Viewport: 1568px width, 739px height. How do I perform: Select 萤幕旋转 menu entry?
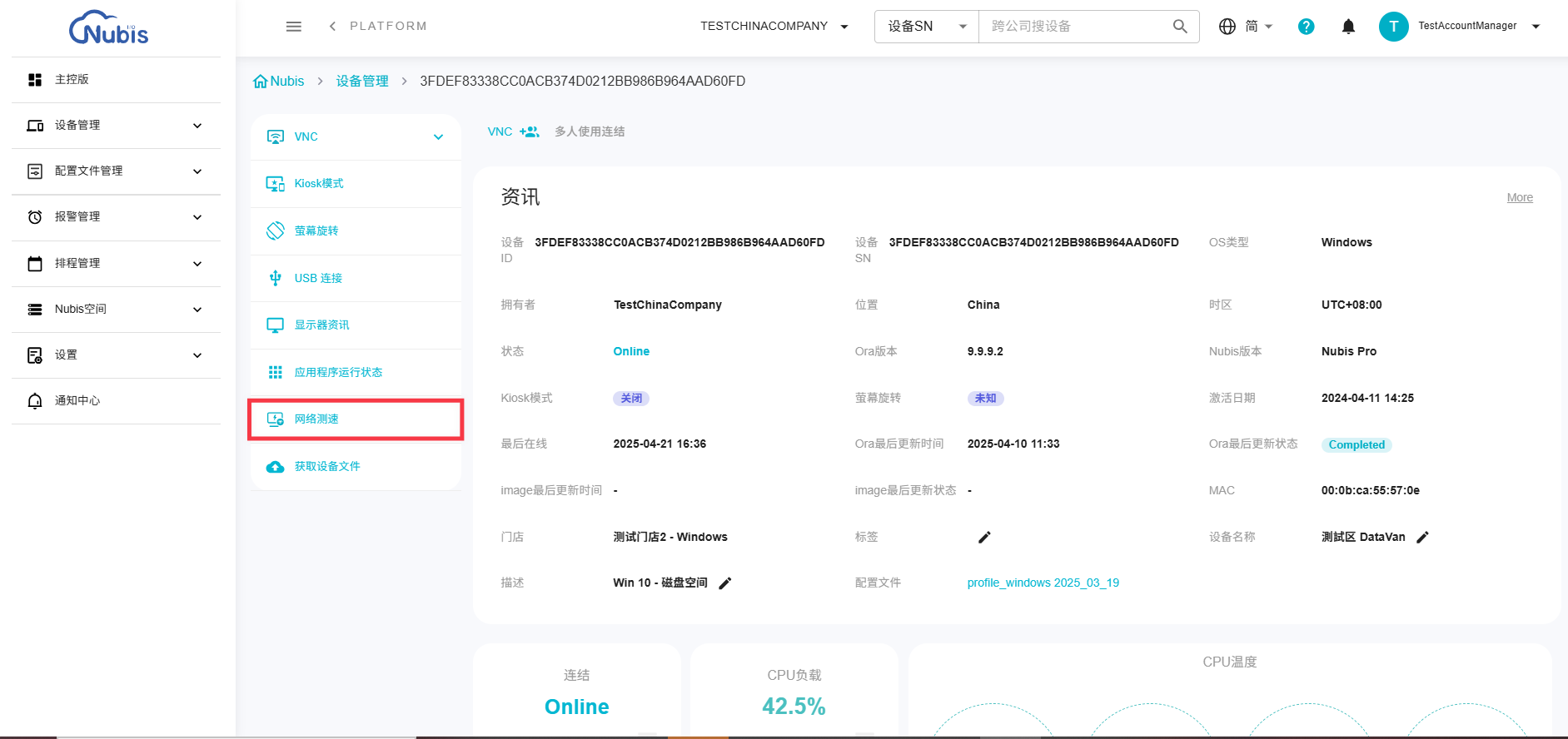point(356,231)
